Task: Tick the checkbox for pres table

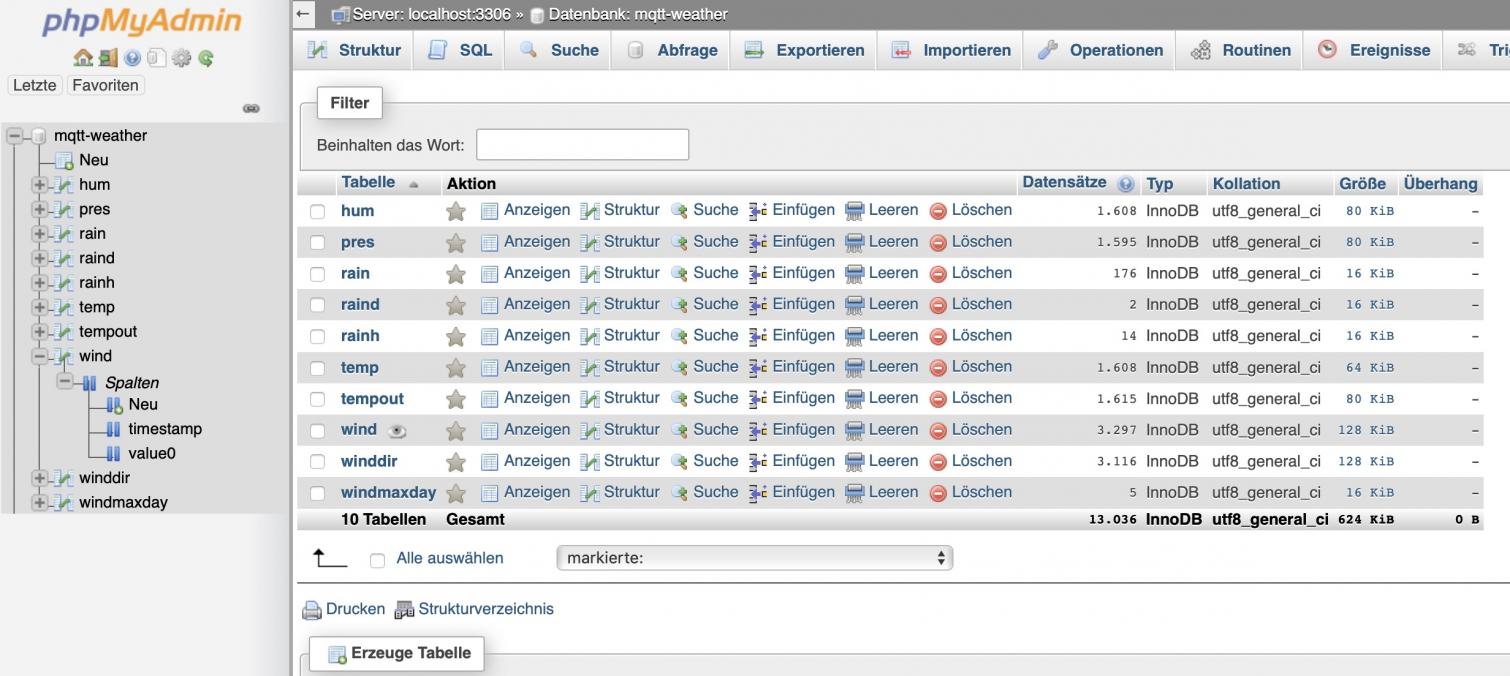Action: tap(318, 243)
